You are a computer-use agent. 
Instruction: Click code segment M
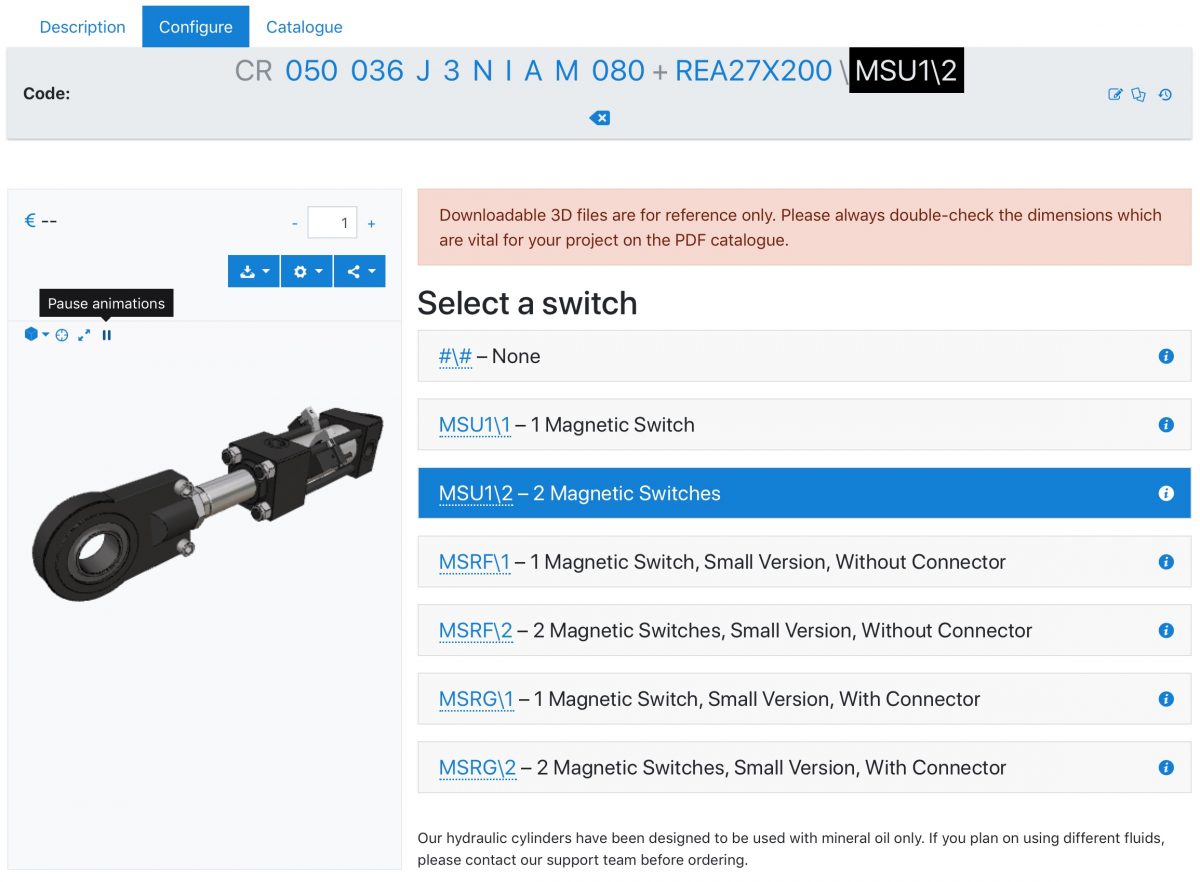[567, 71]
